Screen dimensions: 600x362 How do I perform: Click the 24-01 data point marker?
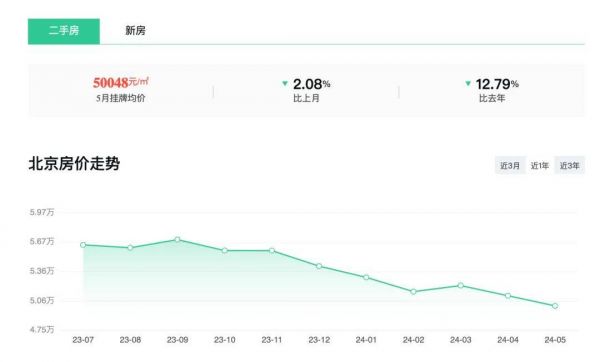pos(366,277)
